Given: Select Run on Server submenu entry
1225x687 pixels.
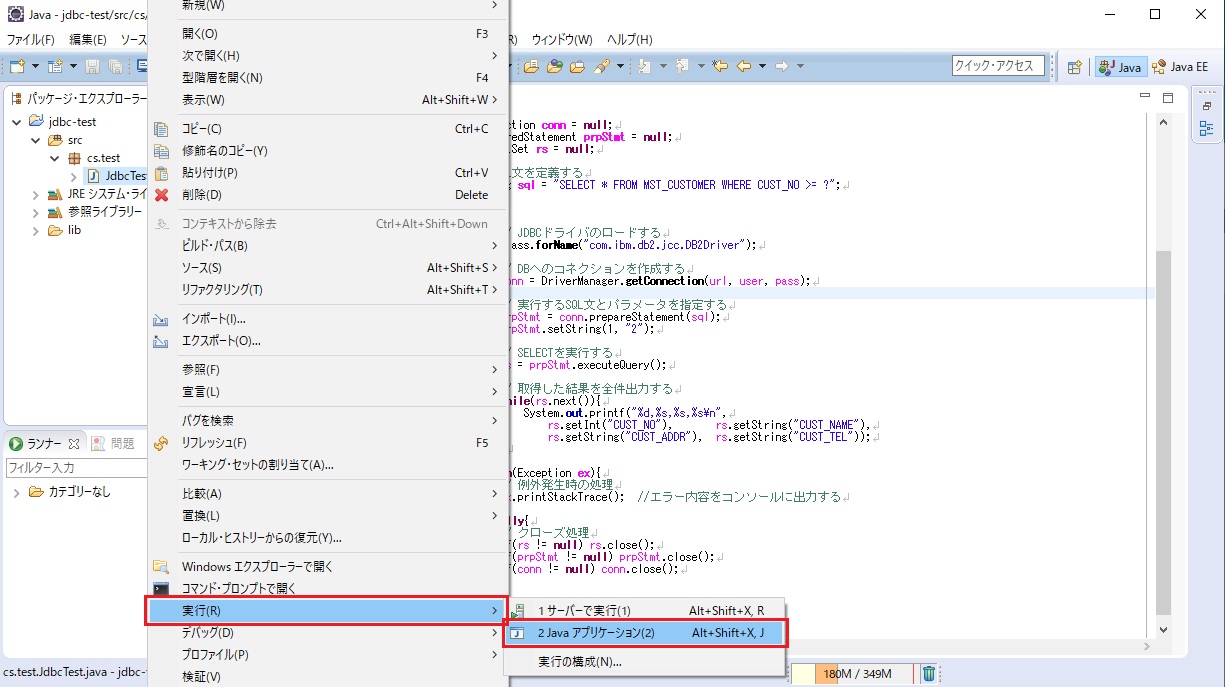Looking at the screenshot, I should click(645, 611).
